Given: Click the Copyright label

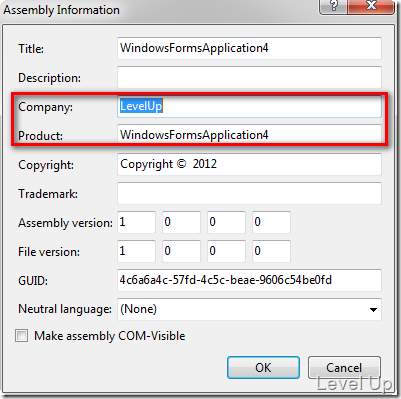Looking at the screenshot, I should 46,165.
